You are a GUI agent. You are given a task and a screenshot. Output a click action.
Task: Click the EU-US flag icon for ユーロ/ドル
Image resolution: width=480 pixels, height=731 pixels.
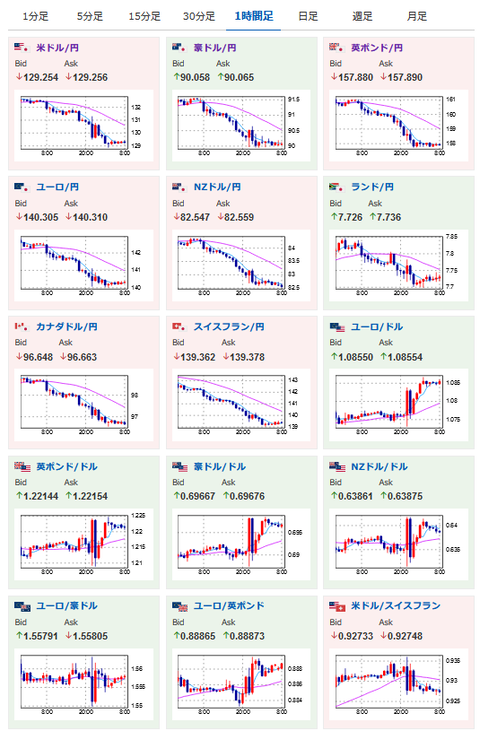pyautogui.click(x=337, y=327)
